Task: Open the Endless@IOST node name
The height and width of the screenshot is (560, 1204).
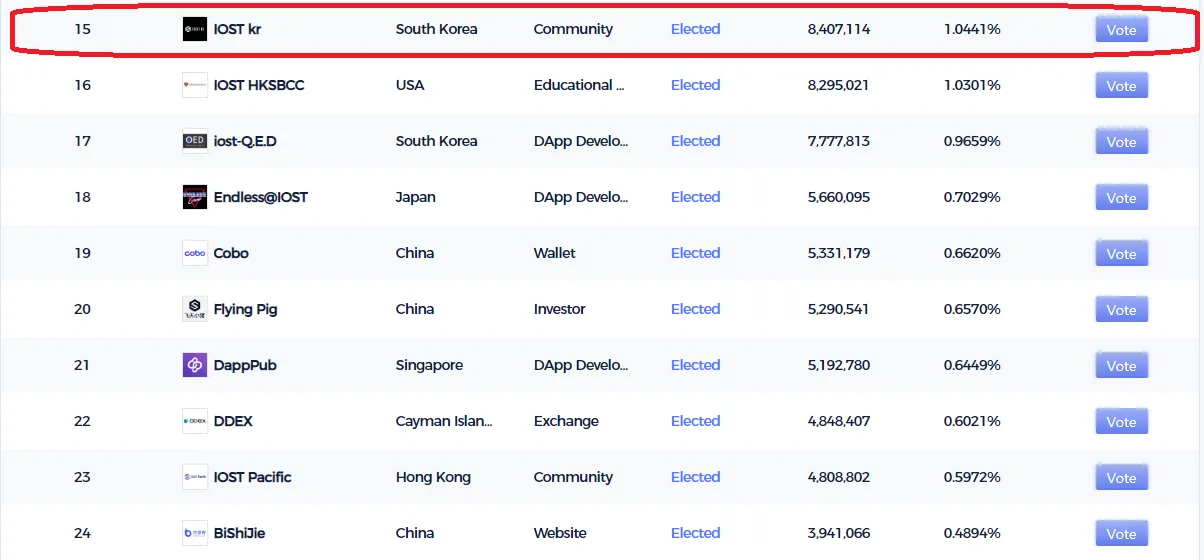Action: (x=261, y=197)
